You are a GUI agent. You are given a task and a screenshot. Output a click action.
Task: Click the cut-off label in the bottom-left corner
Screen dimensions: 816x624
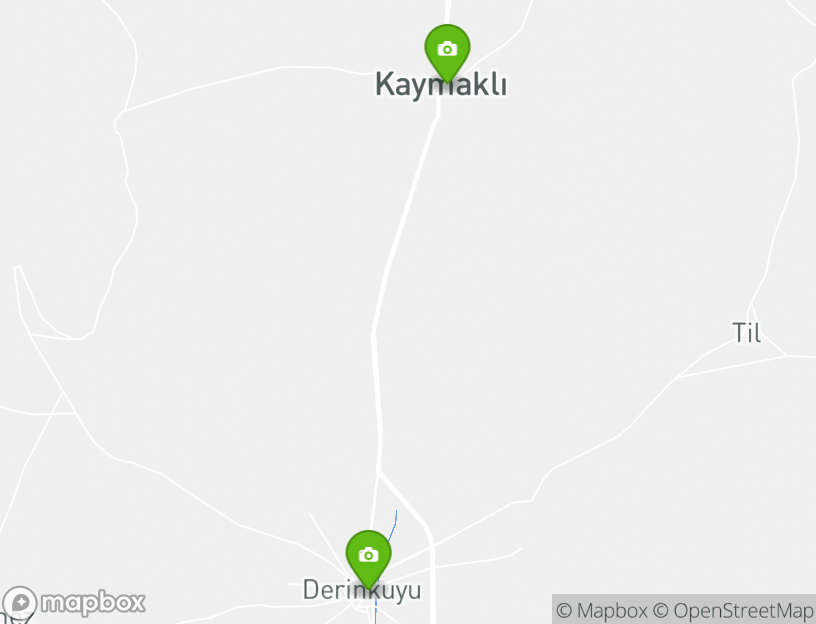coord(15,618)
